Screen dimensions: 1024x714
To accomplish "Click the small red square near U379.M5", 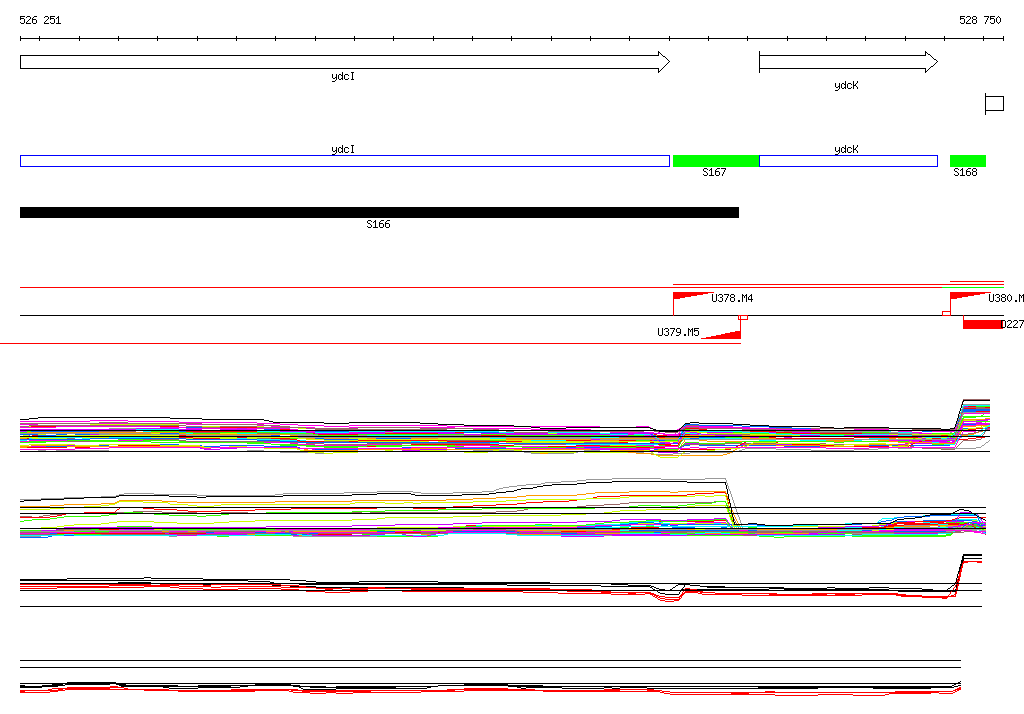I will pyautogui.click(x=743, y=317).
